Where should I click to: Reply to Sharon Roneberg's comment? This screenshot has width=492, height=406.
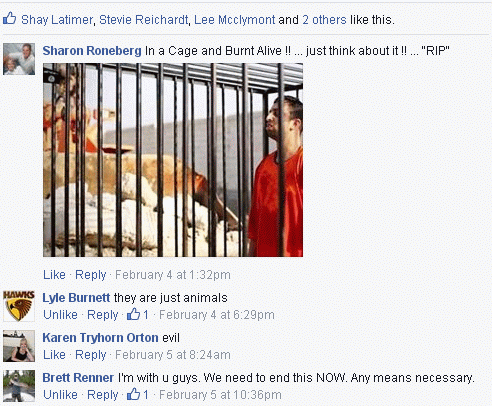coord(91,275)
